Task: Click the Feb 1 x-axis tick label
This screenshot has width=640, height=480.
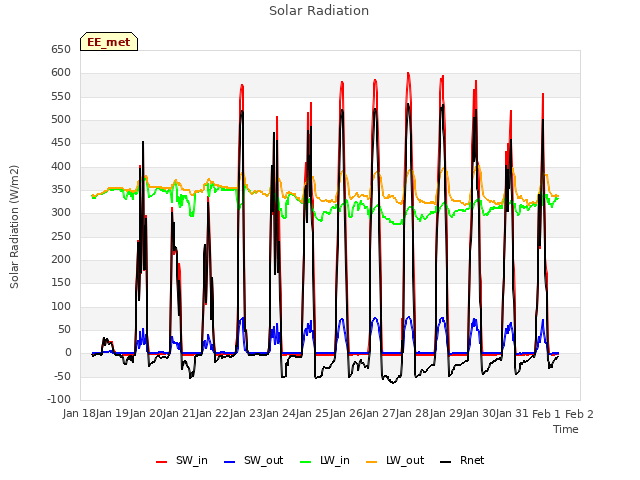Action: click(x=547, y=414)
